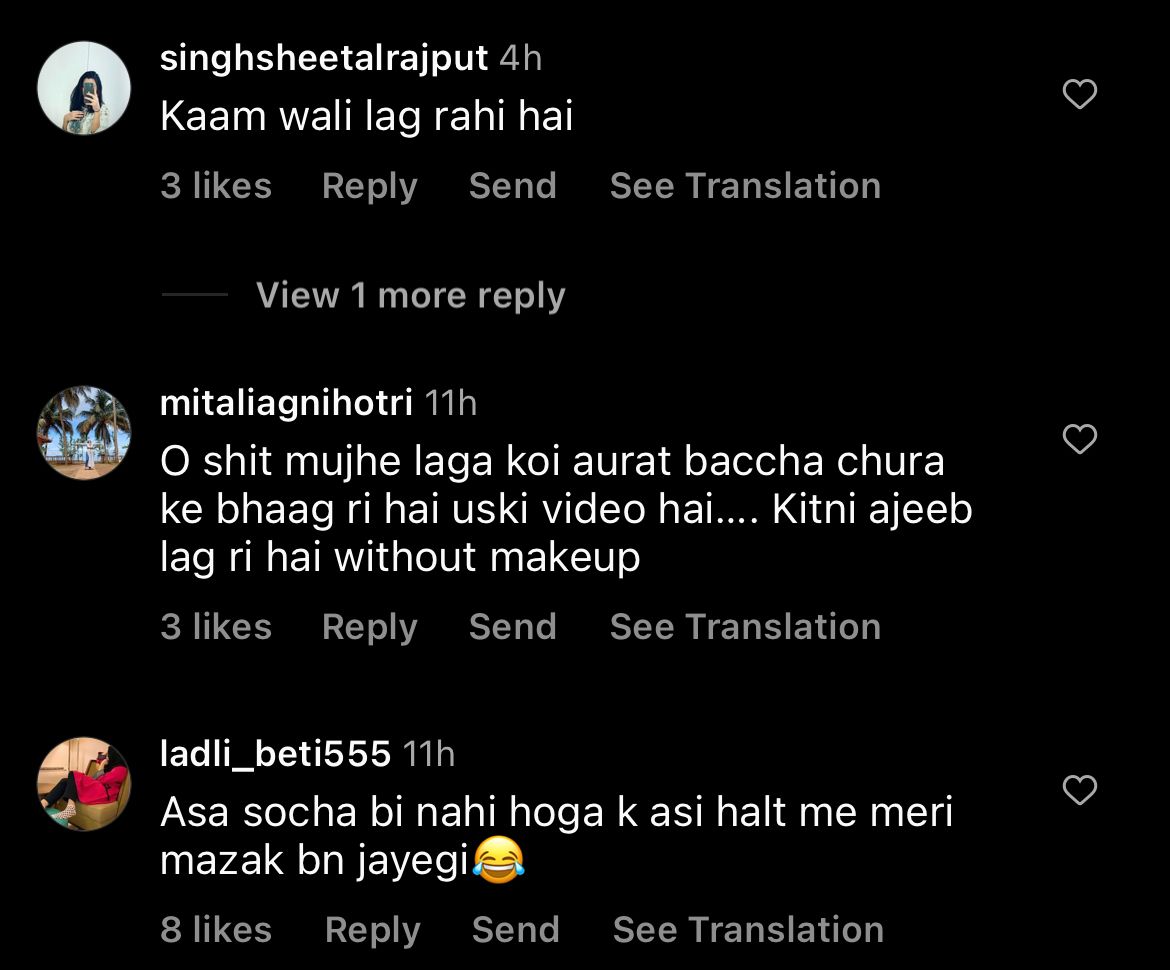
Task: Open mitaliagnihotri's palm tree avatar
Action: (x=84, y=433)
